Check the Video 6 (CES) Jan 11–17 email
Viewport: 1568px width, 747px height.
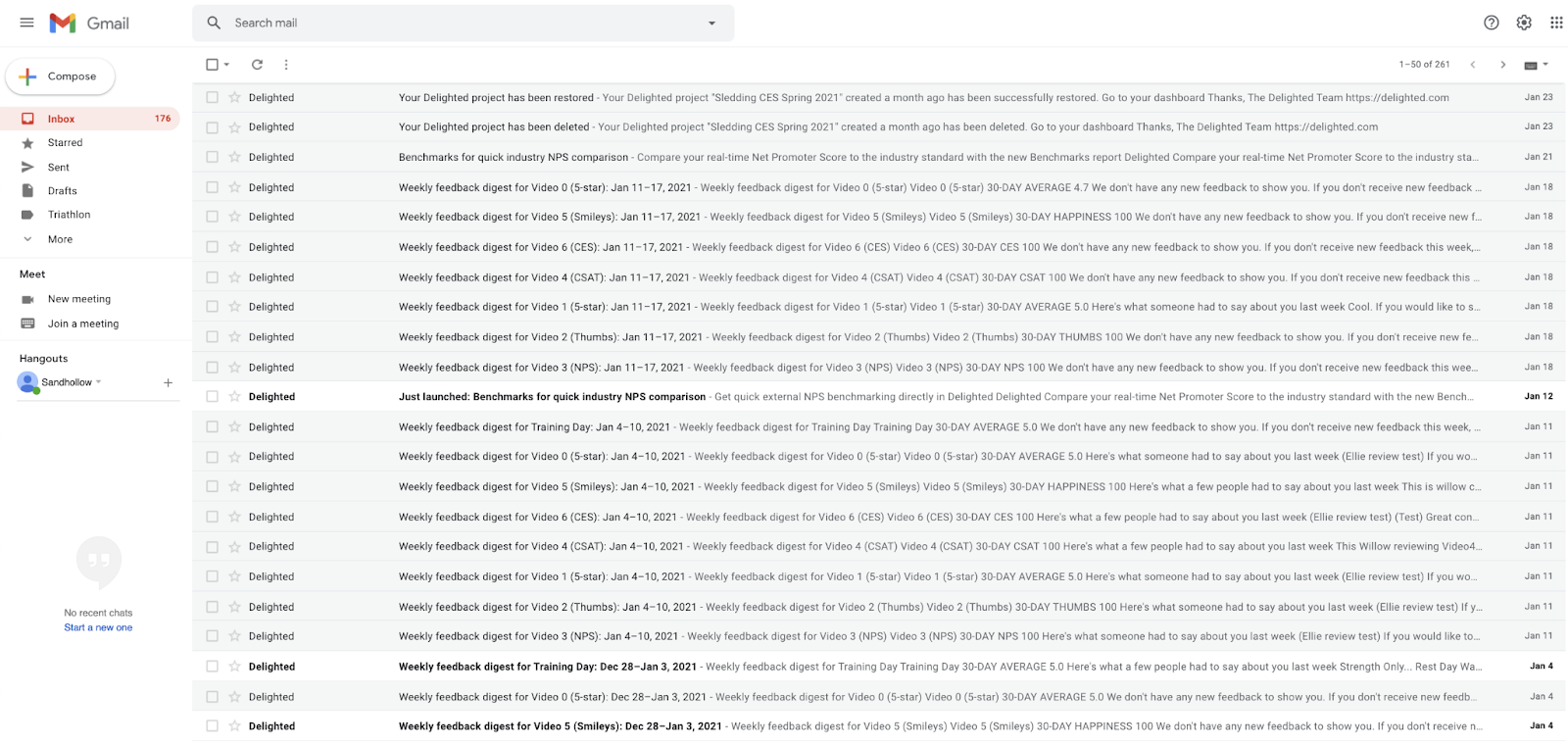[x=212, y=247]
